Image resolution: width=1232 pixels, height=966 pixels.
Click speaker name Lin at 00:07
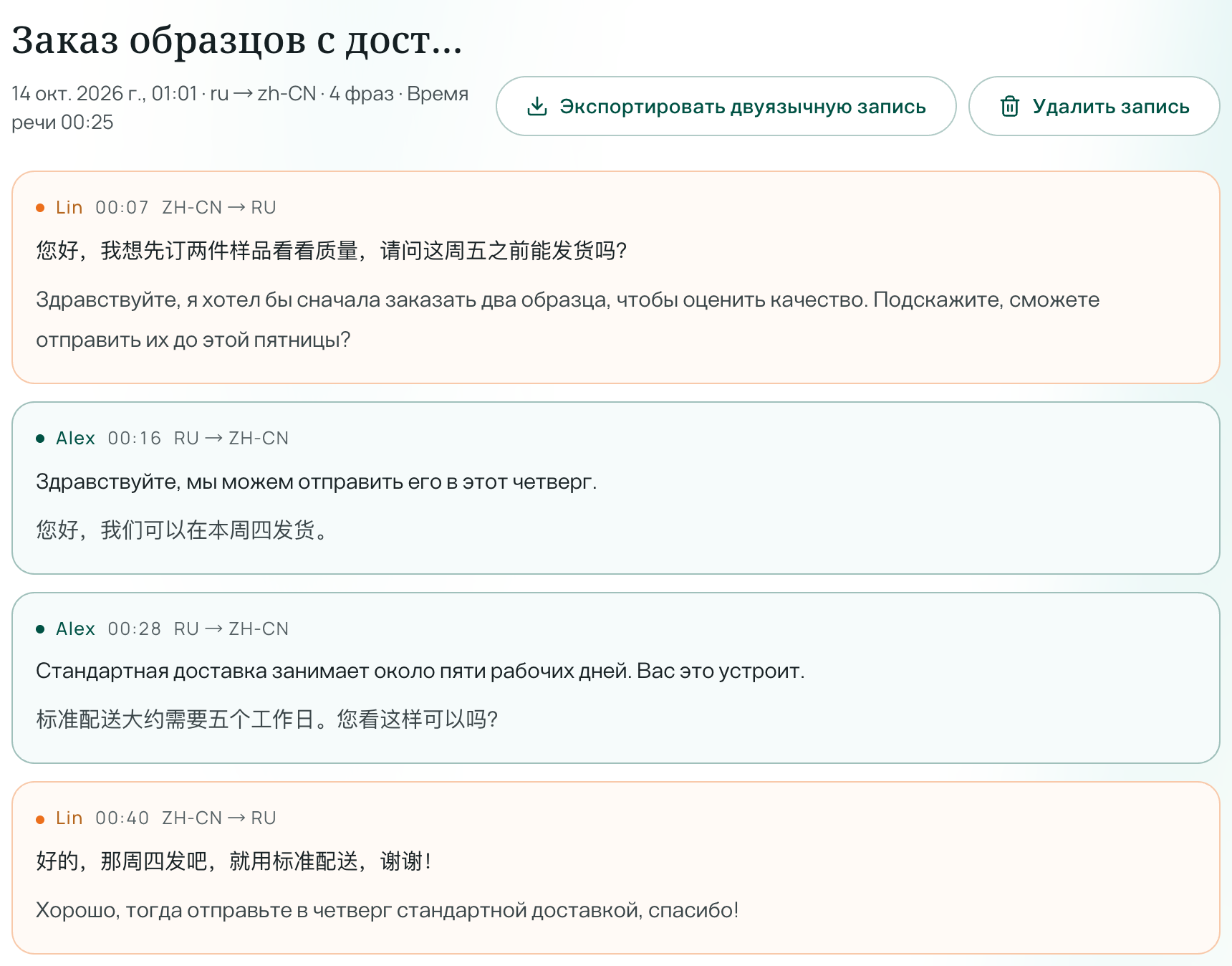69,207
